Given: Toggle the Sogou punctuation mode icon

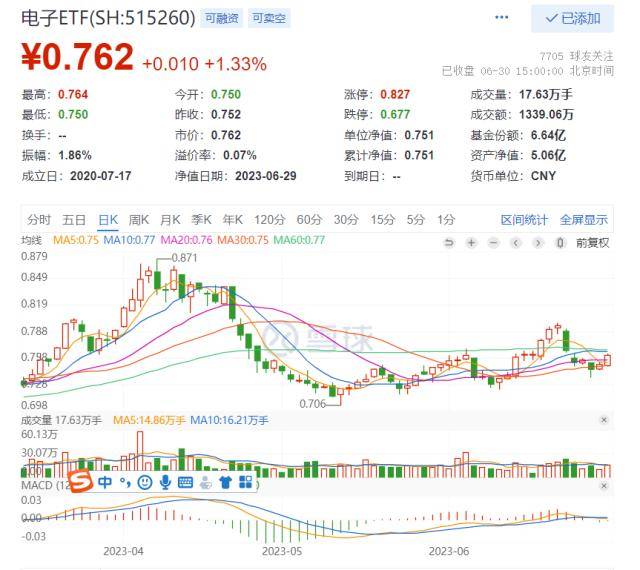Looking at the screenshot, I should [x=125, y=483].
